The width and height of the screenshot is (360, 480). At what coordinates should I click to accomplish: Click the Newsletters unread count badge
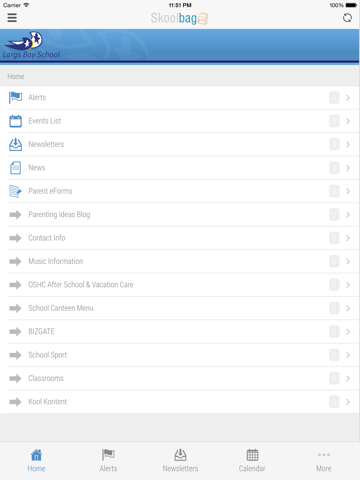(x=334, y=144)
